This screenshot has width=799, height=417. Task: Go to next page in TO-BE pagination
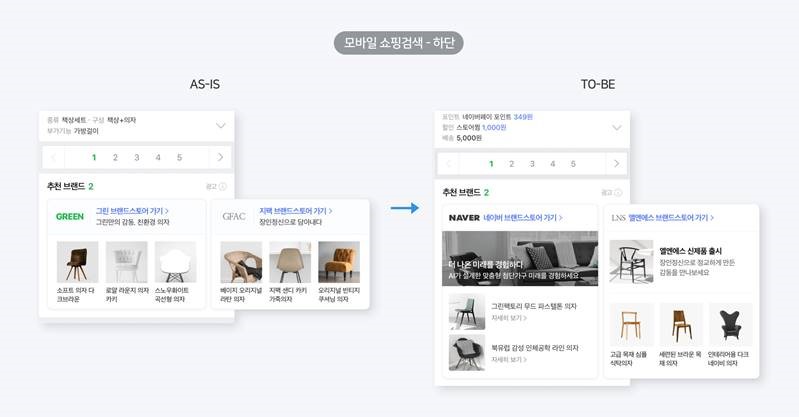617,164
